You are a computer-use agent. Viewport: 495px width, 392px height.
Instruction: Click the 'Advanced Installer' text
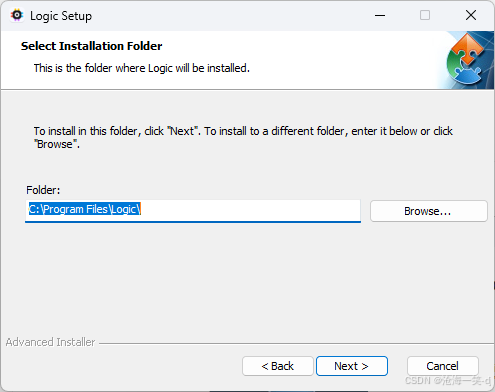coord(50,342)
